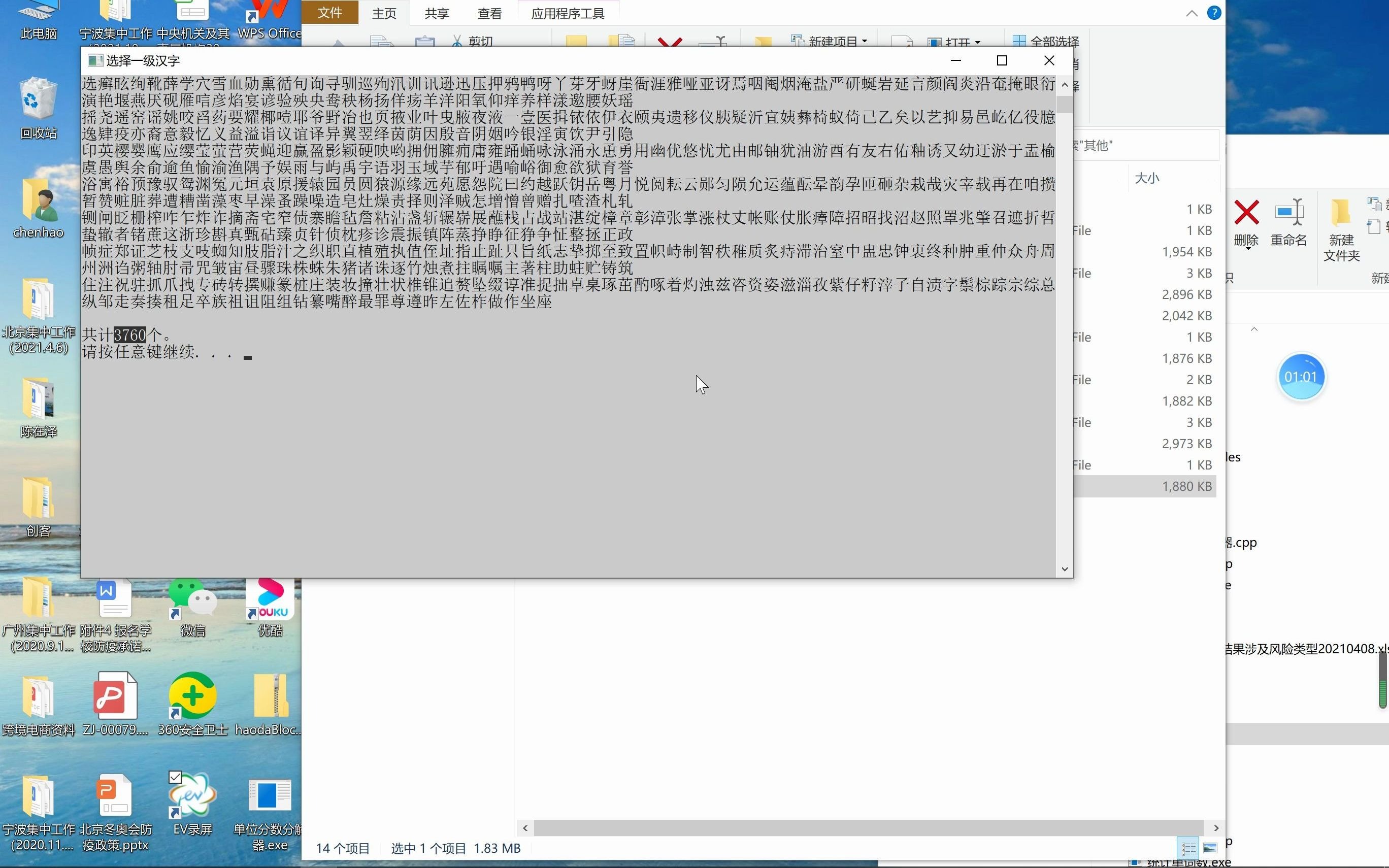The height and width of the screenshot is (868, 1389).
Task: Open the 北京集中工作(2021.4.6) folder
Action: [x=39, y=316]
